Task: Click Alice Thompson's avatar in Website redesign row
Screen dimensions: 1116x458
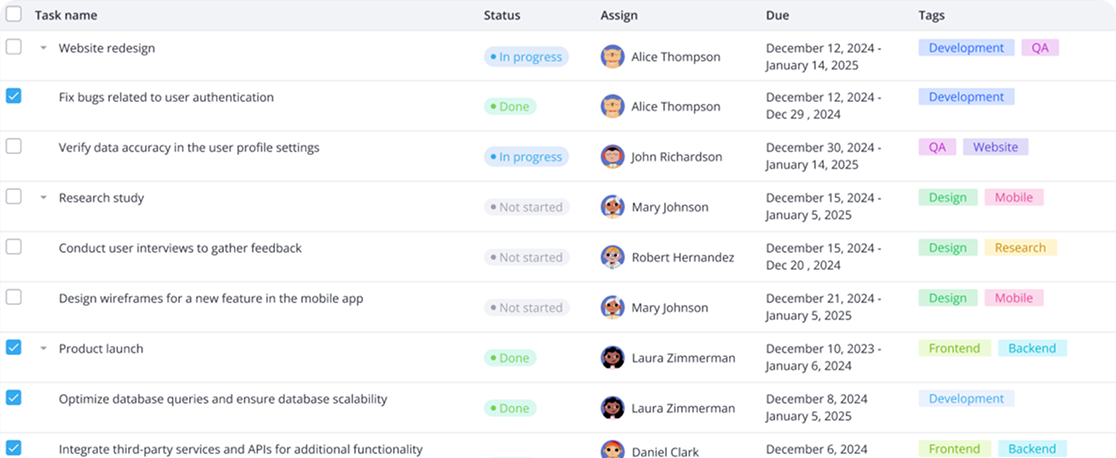Action: click(x=612, y=57)
